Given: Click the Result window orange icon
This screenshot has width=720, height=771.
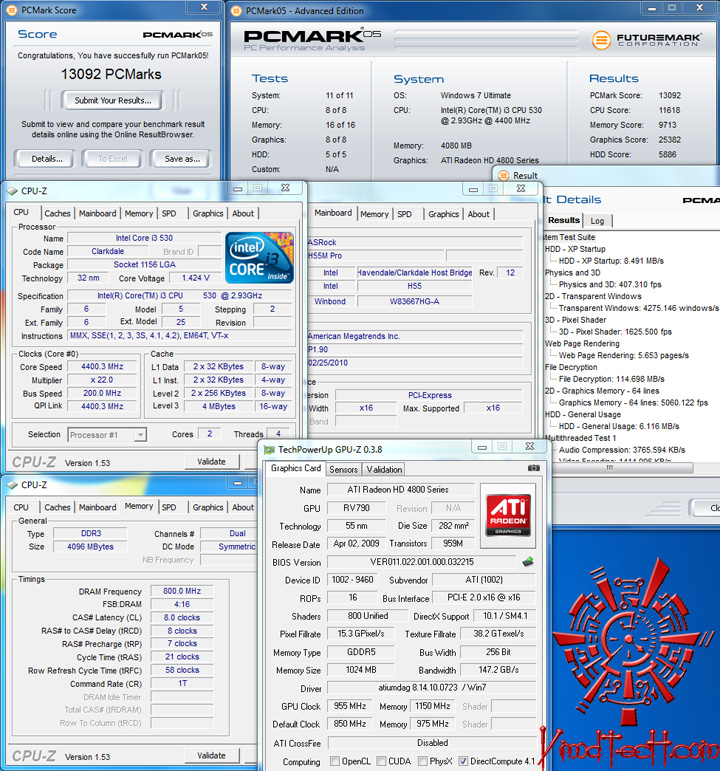Looking at the screenshot, I should click(x=503, y=176).
